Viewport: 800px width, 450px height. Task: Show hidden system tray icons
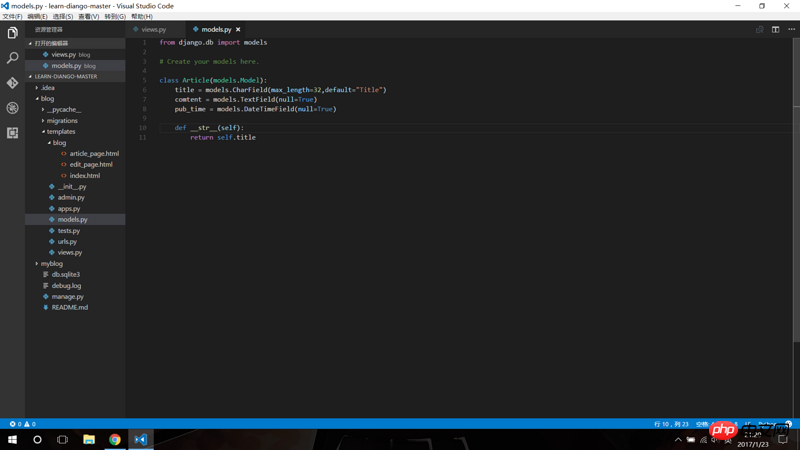678,439
